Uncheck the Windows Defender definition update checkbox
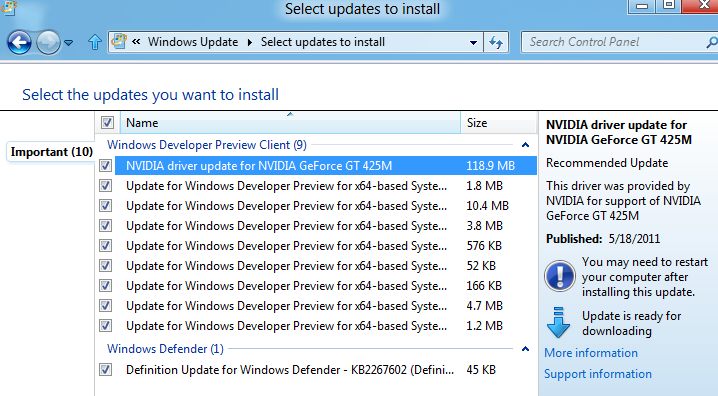This screenshot has width=718, height=396. pyautogui.click(x=106, y=369)
